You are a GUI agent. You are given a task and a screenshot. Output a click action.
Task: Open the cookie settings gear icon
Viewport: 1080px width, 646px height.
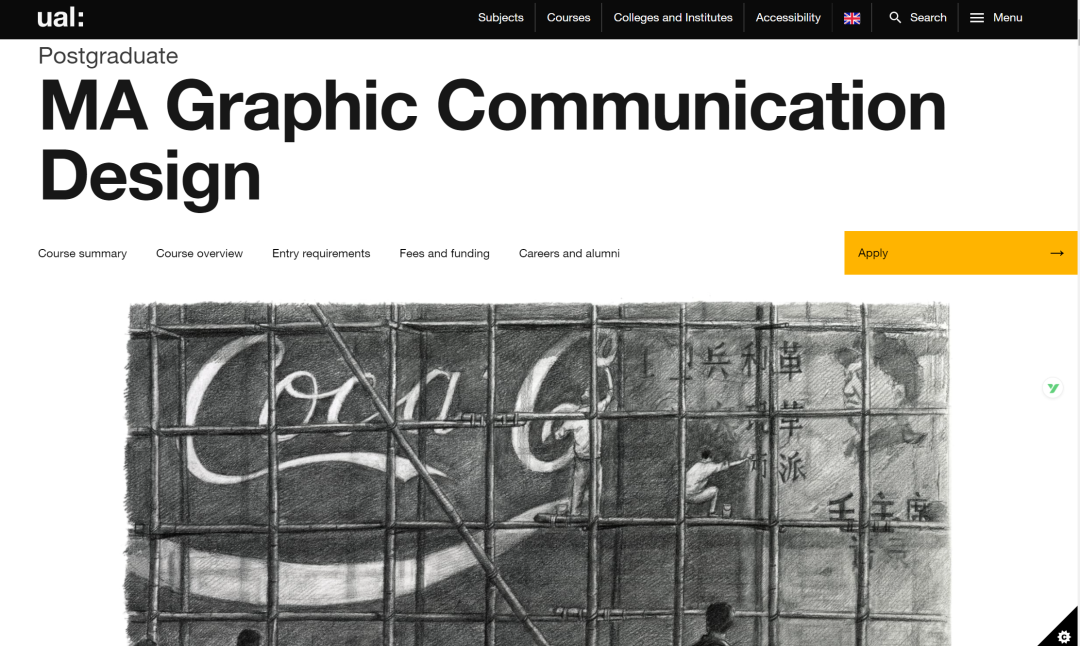click(1063, 636)
